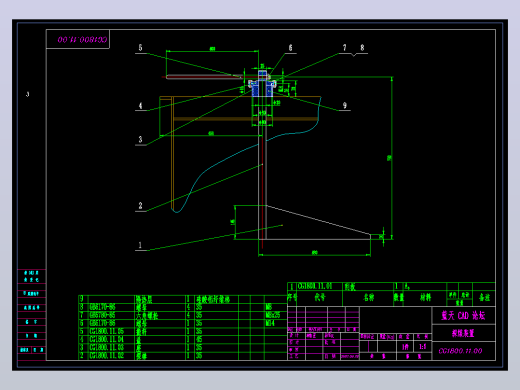
Task: Click balloon number 1 callout
Action: [x=140, y=246]
